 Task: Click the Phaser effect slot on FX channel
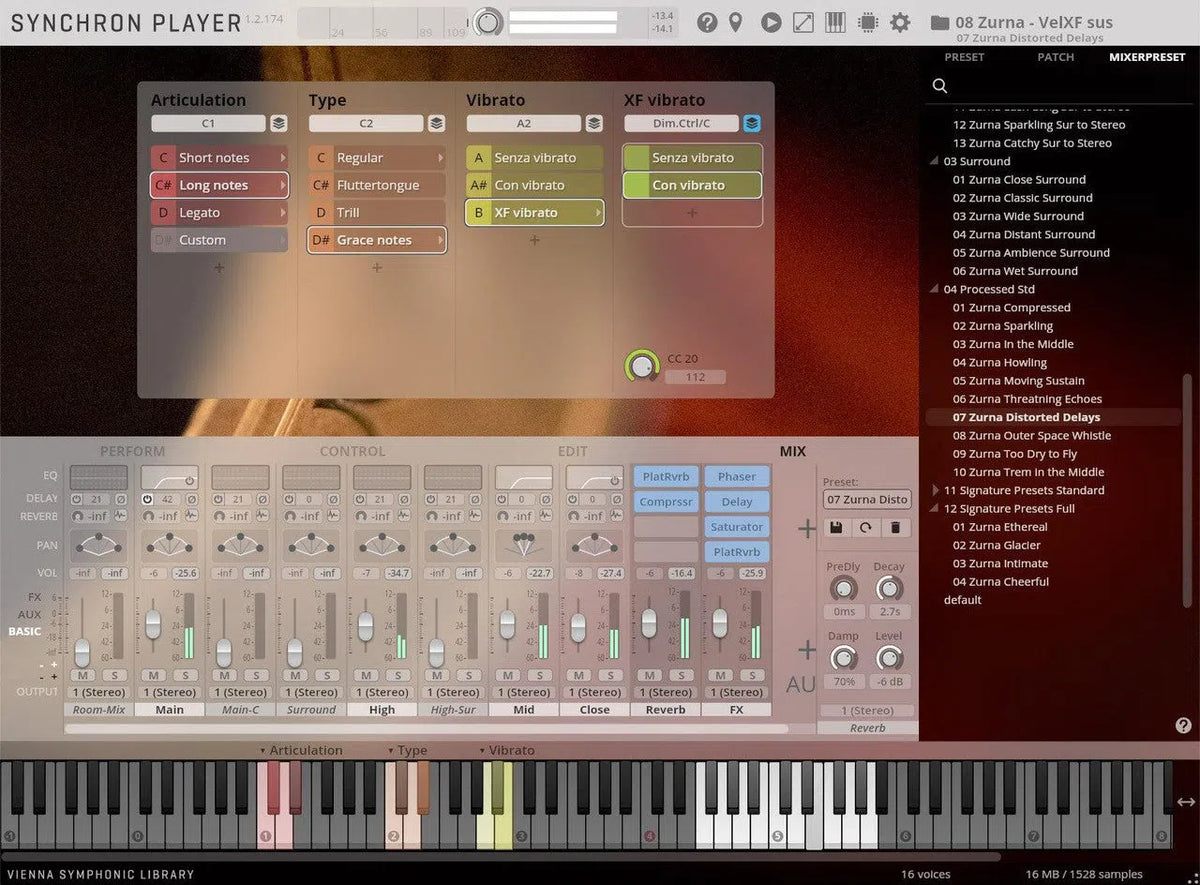pyautogui.click(x=737, y=477)
